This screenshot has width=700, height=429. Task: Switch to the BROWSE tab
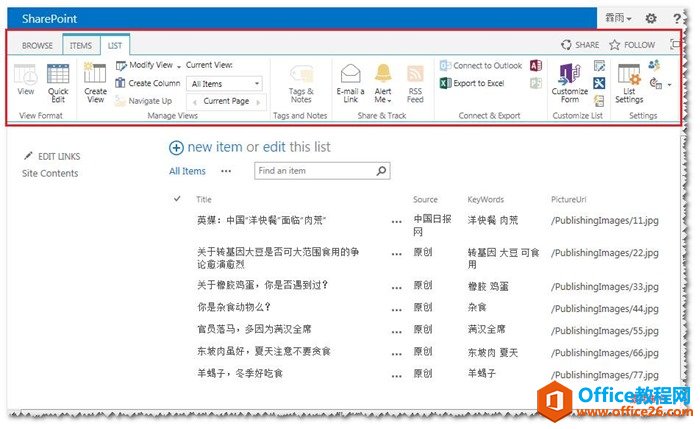[38, 46]
